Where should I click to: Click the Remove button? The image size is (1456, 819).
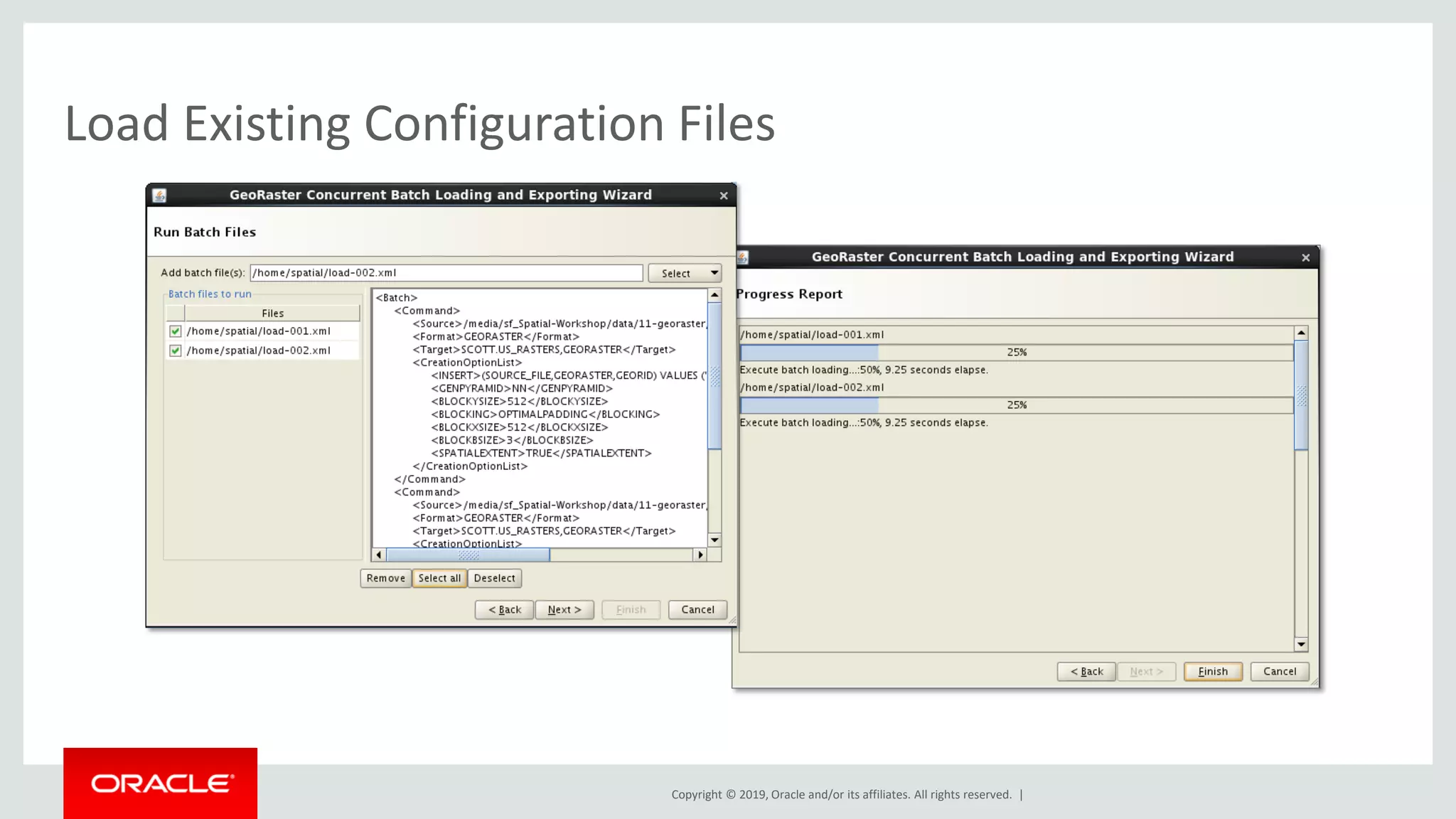386,578
